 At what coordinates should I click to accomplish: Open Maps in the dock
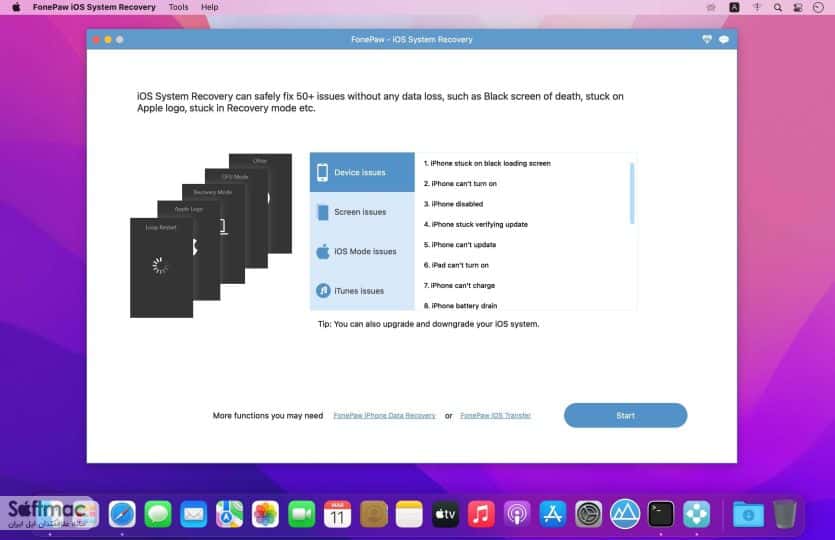[x=230, y=514]
